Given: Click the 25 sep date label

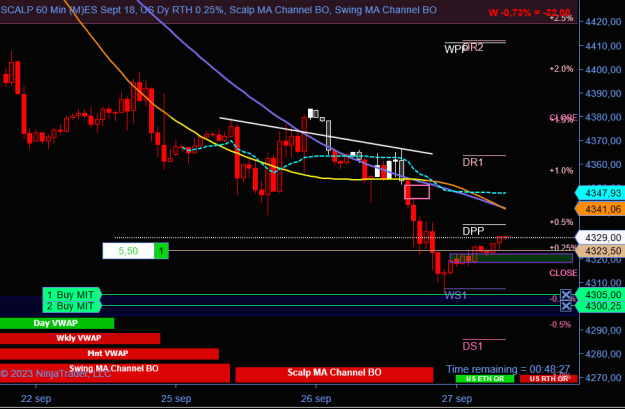Looking at the screenshot, I should tap(176, 399).
